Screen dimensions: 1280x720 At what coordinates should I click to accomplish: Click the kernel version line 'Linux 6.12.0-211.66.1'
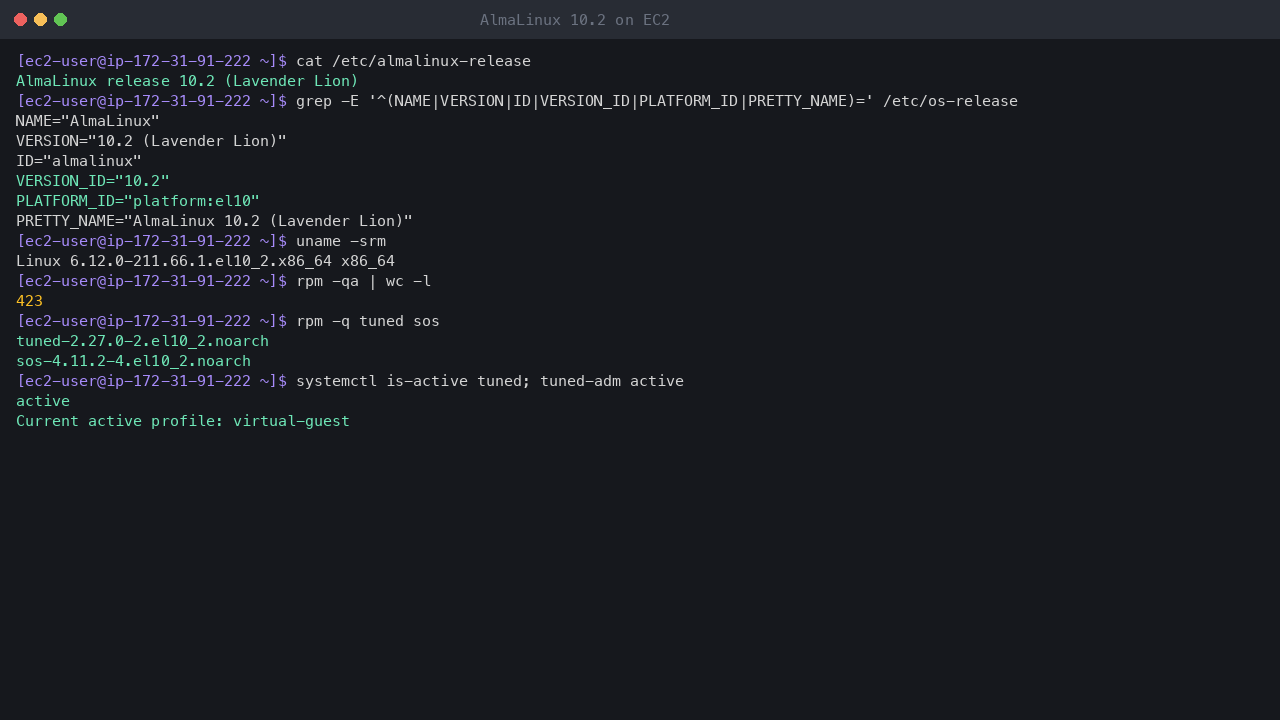pos(205,261)
